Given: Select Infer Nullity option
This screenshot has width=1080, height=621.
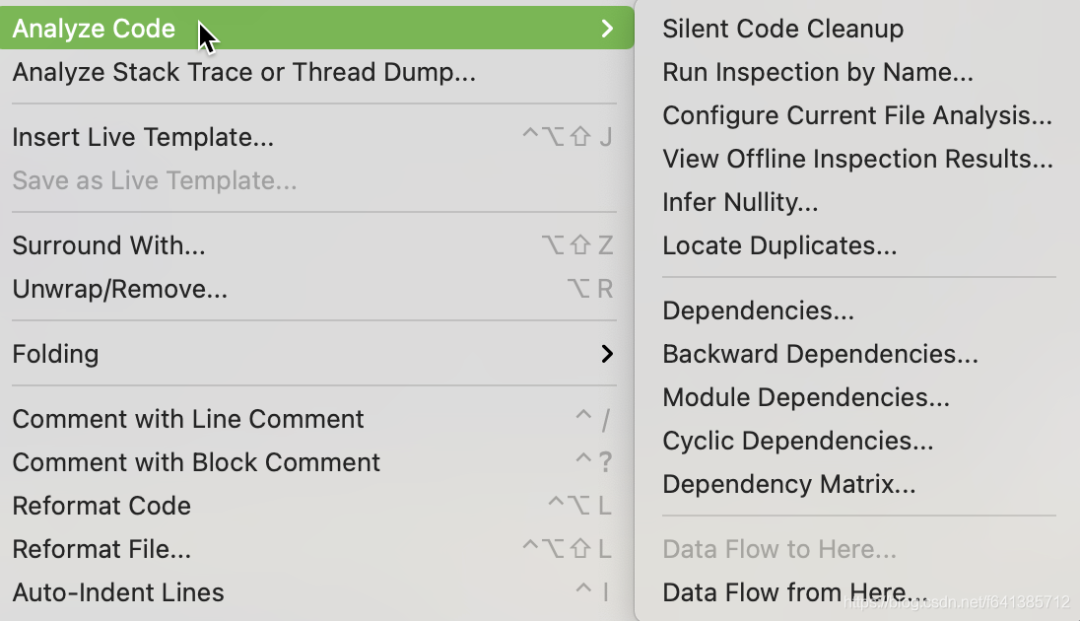Looking at the screenshot, I should pyautogui.click(x=740, y=202).
